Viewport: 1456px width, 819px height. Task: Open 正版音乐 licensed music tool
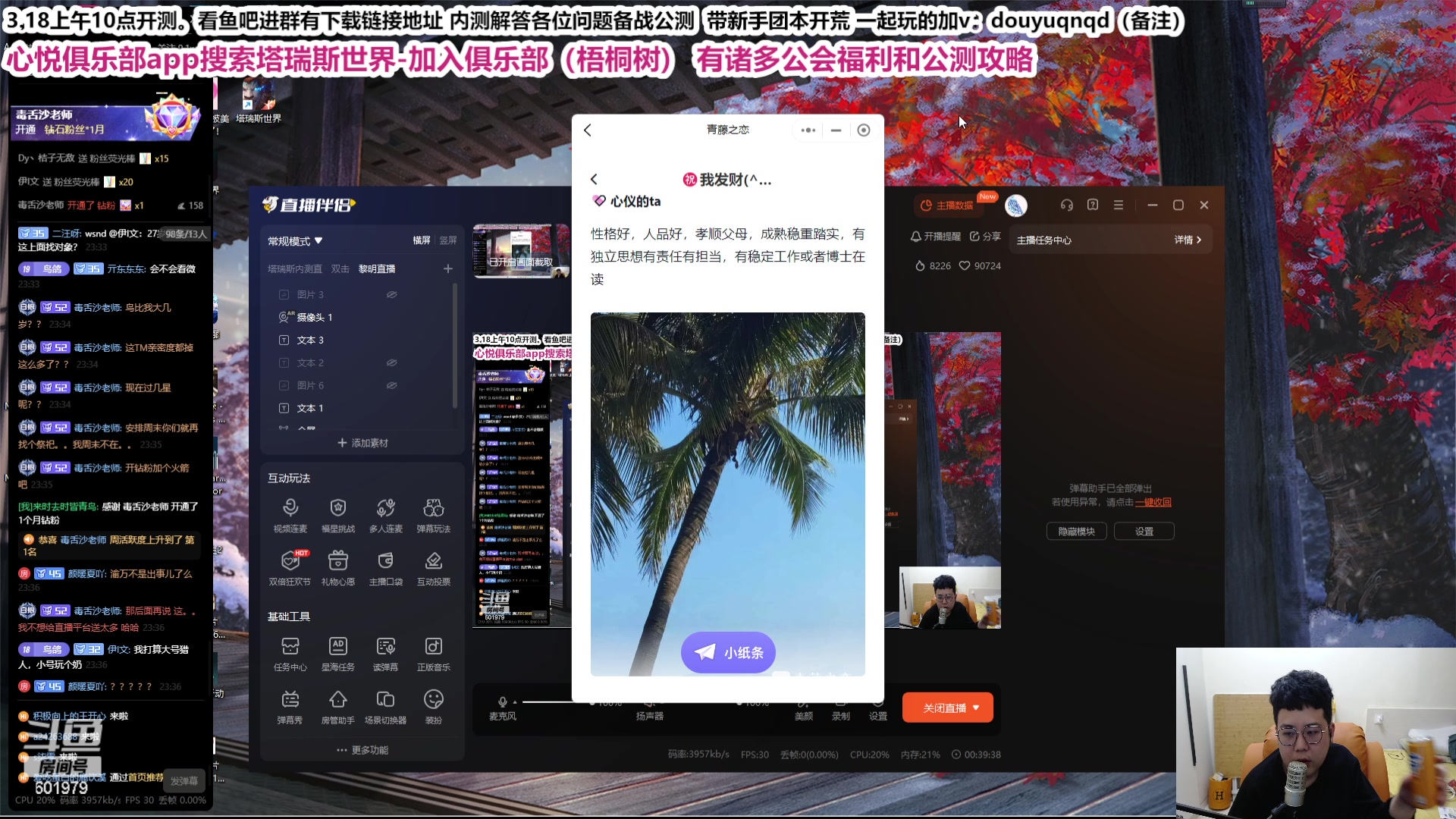(x=433, y=654)
